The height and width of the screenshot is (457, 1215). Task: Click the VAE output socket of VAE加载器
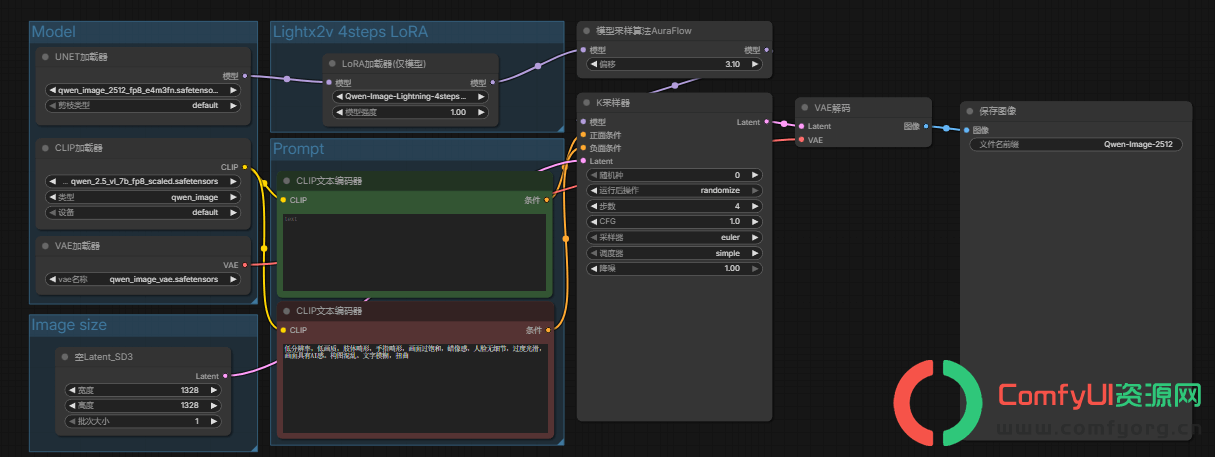point(245,265)
